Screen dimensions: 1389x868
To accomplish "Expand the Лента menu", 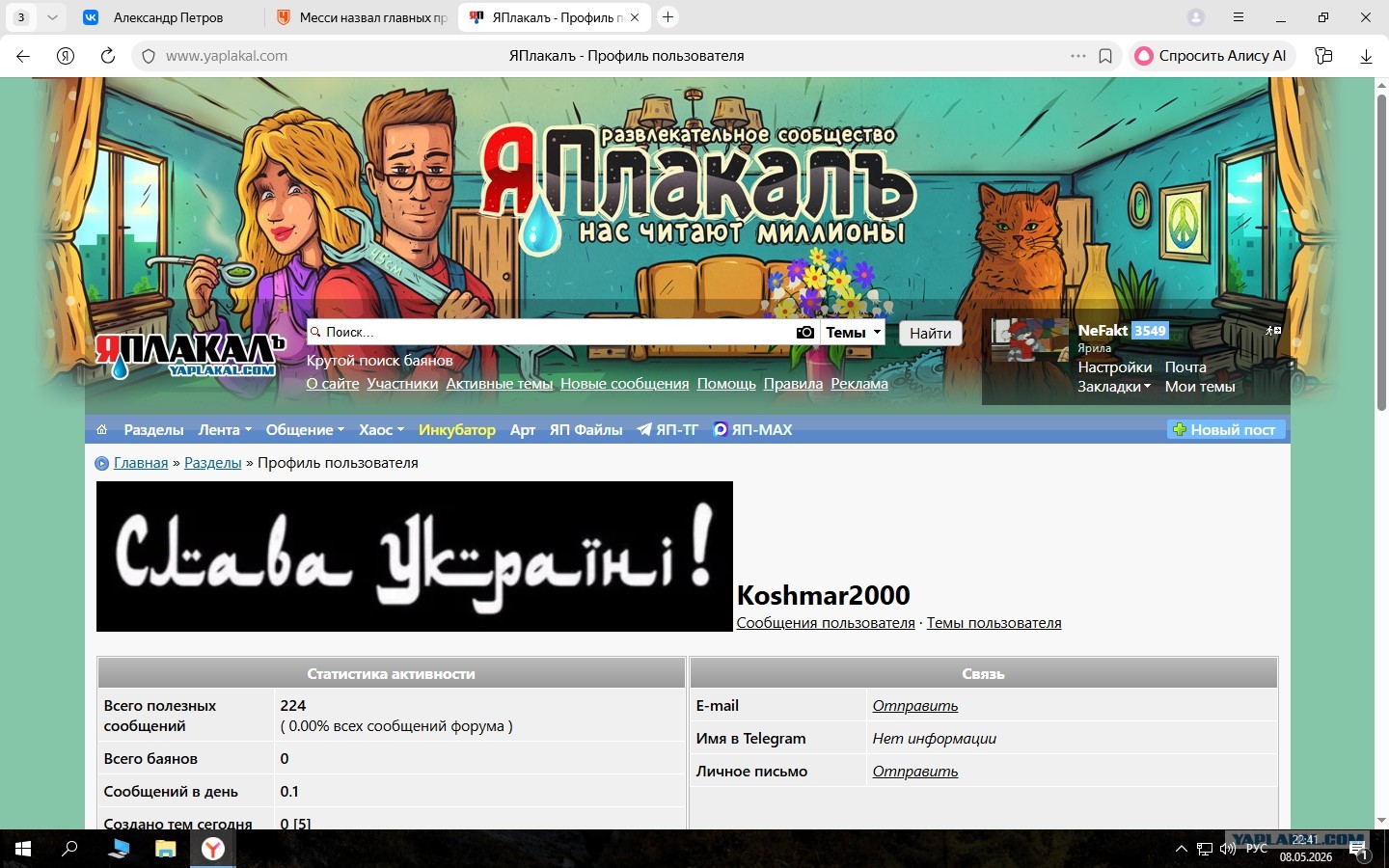I will click(225, 430).
